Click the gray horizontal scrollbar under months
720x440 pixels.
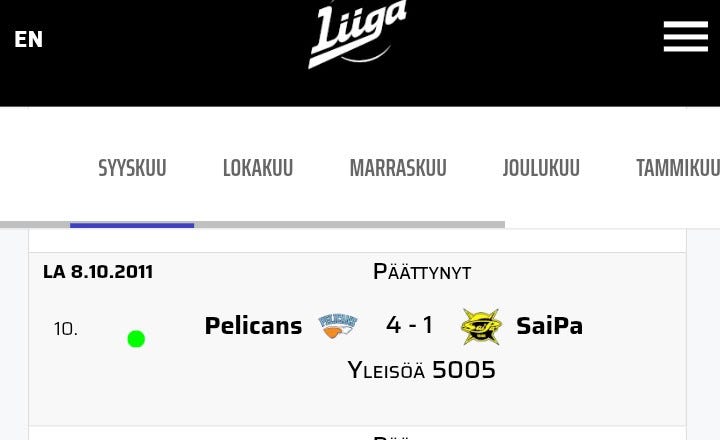[350, 225]
